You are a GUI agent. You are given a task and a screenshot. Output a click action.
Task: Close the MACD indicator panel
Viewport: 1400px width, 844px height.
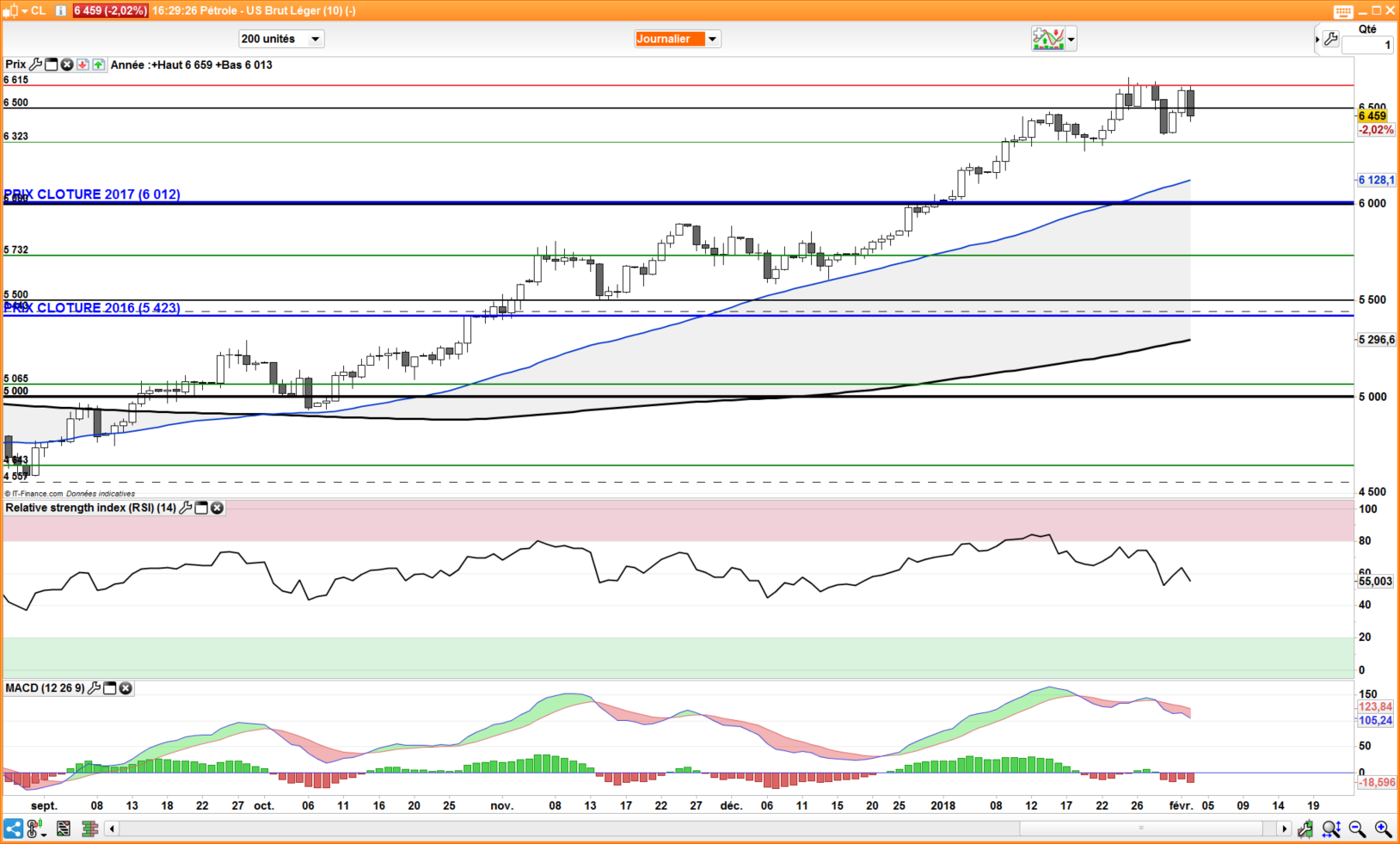point(126,688)
